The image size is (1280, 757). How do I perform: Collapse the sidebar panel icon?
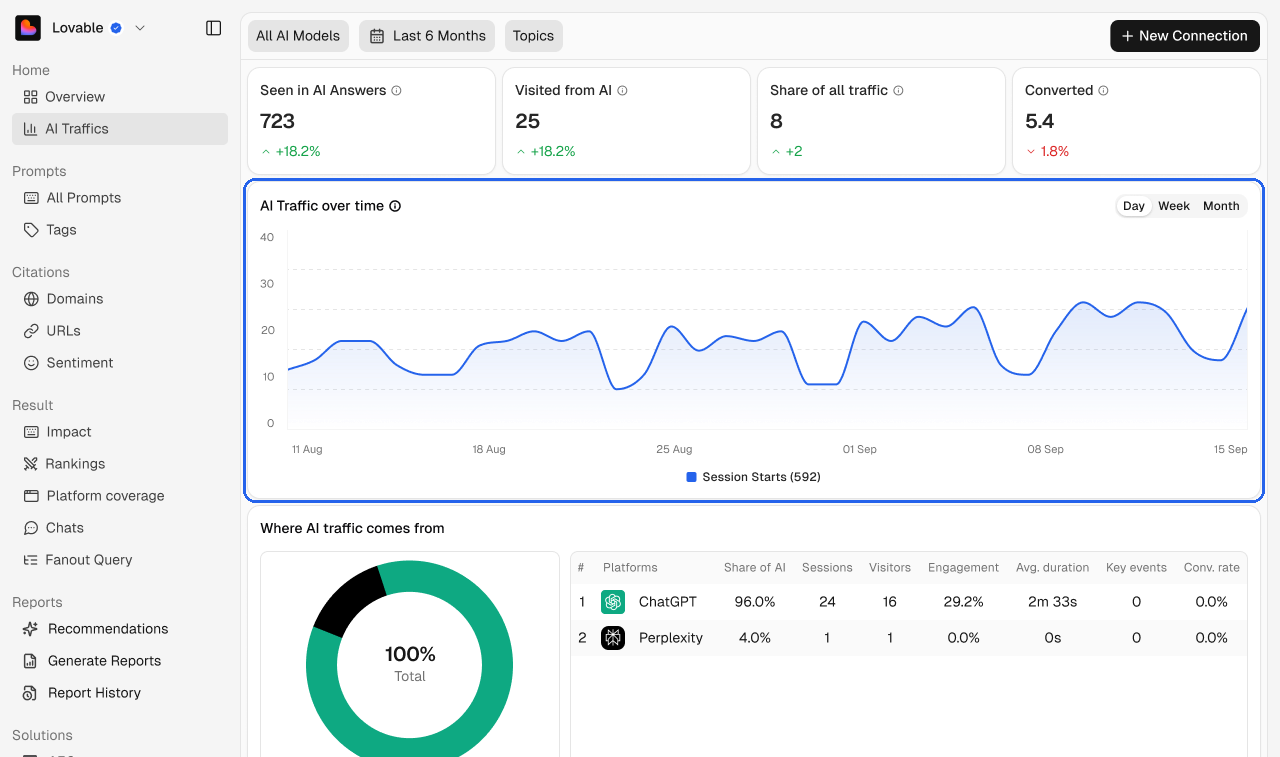coord(213,28)
